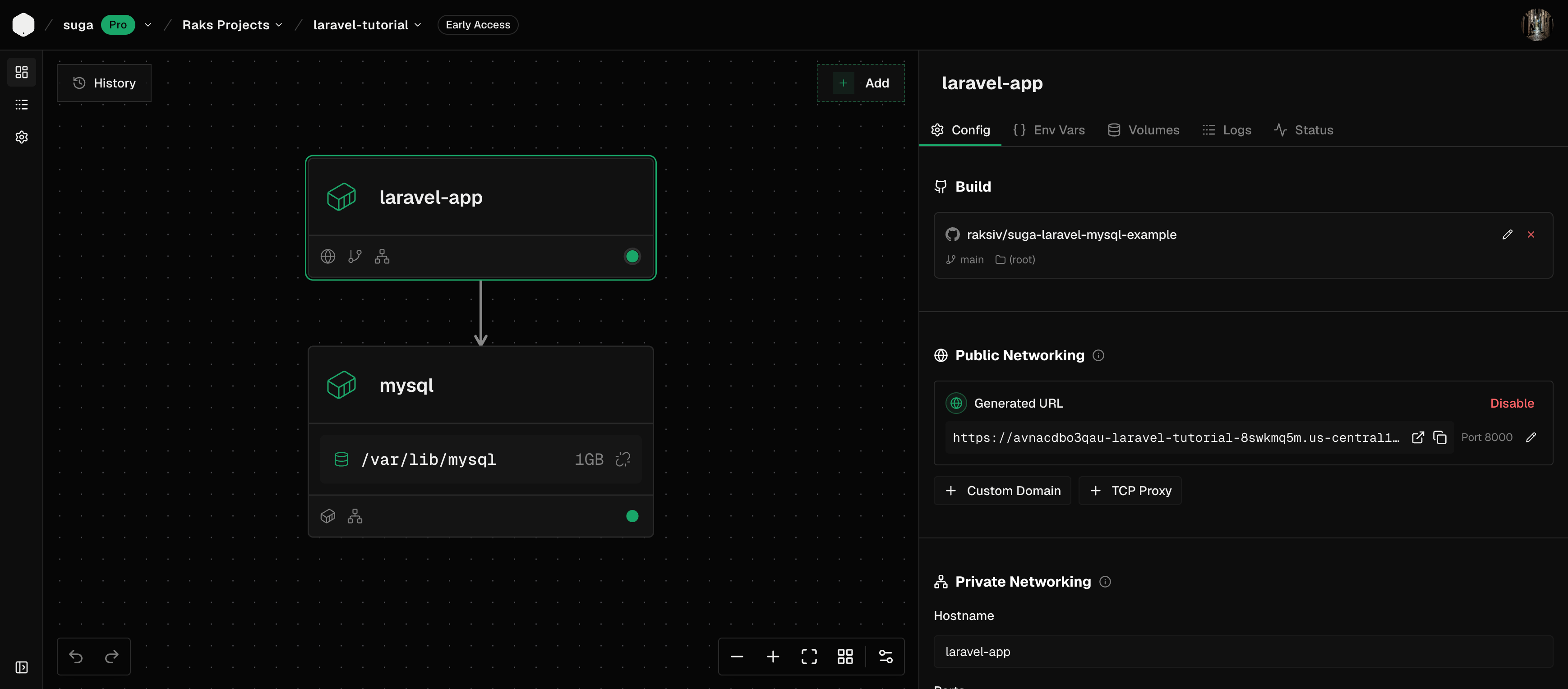Add a Custom Domain

1002,491
